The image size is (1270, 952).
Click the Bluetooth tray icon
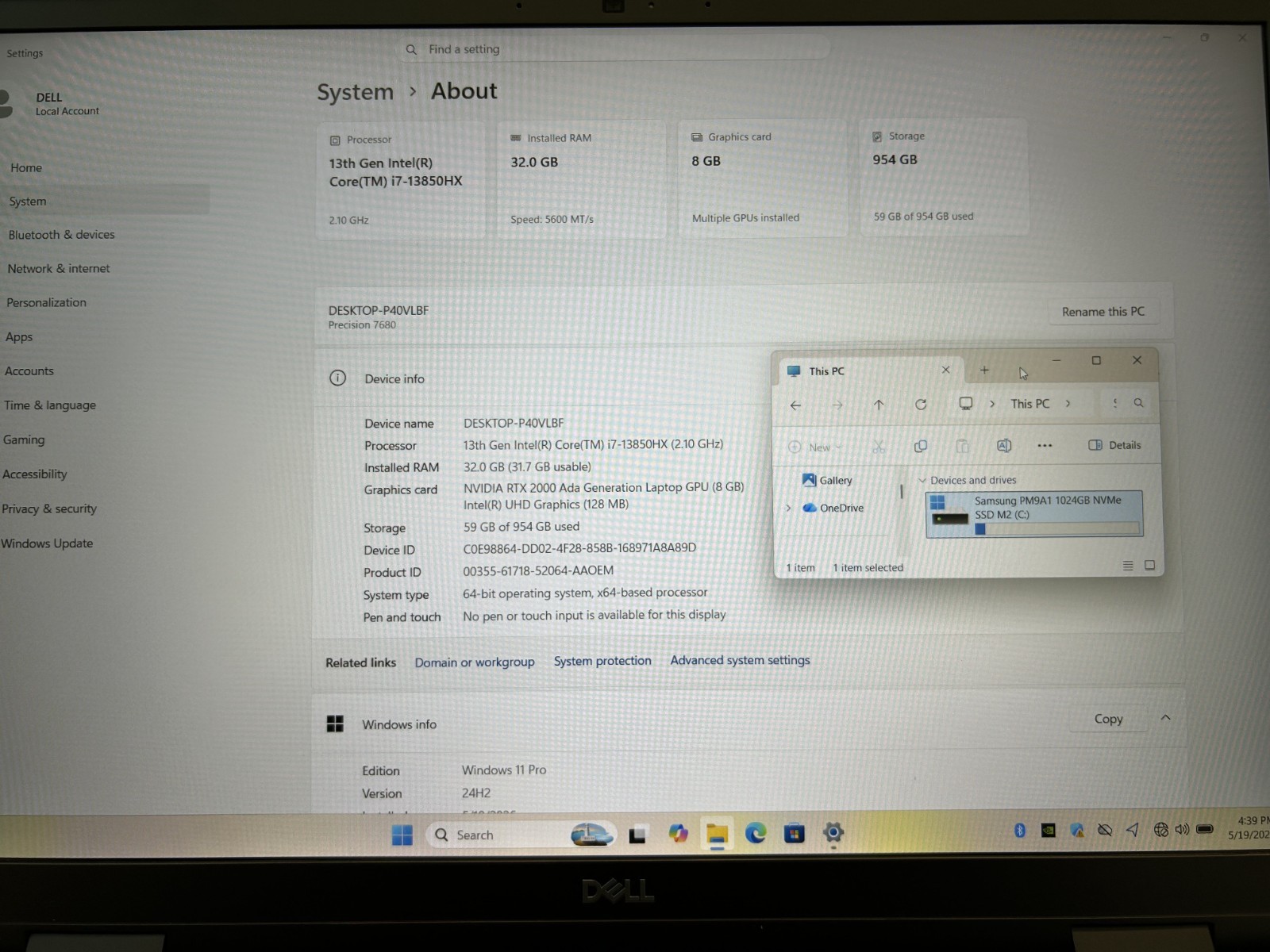(x=1020, y=831)
